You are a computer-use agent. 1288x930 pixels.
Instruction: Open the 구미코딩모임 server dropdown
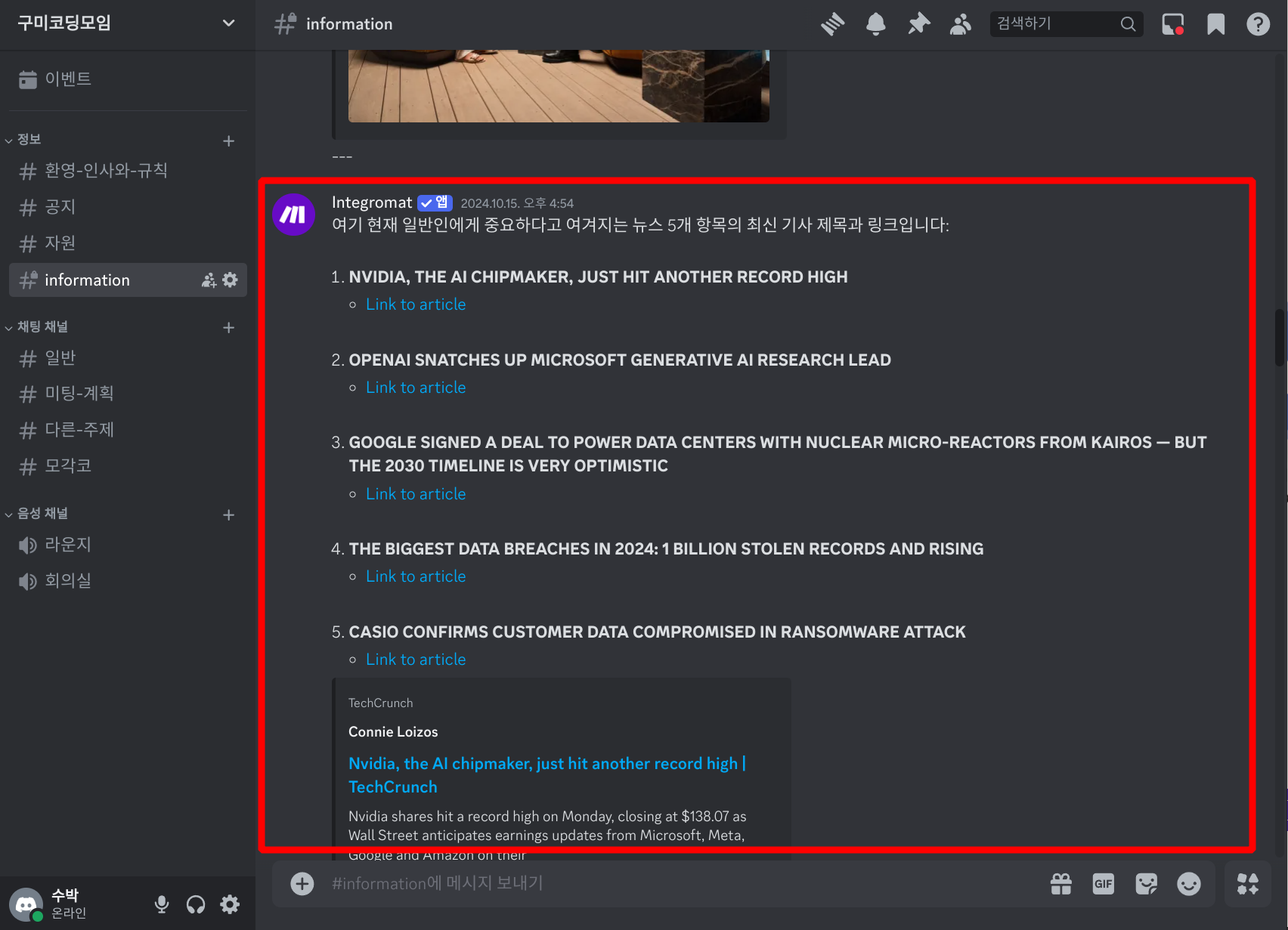click(x=128, y=23)
